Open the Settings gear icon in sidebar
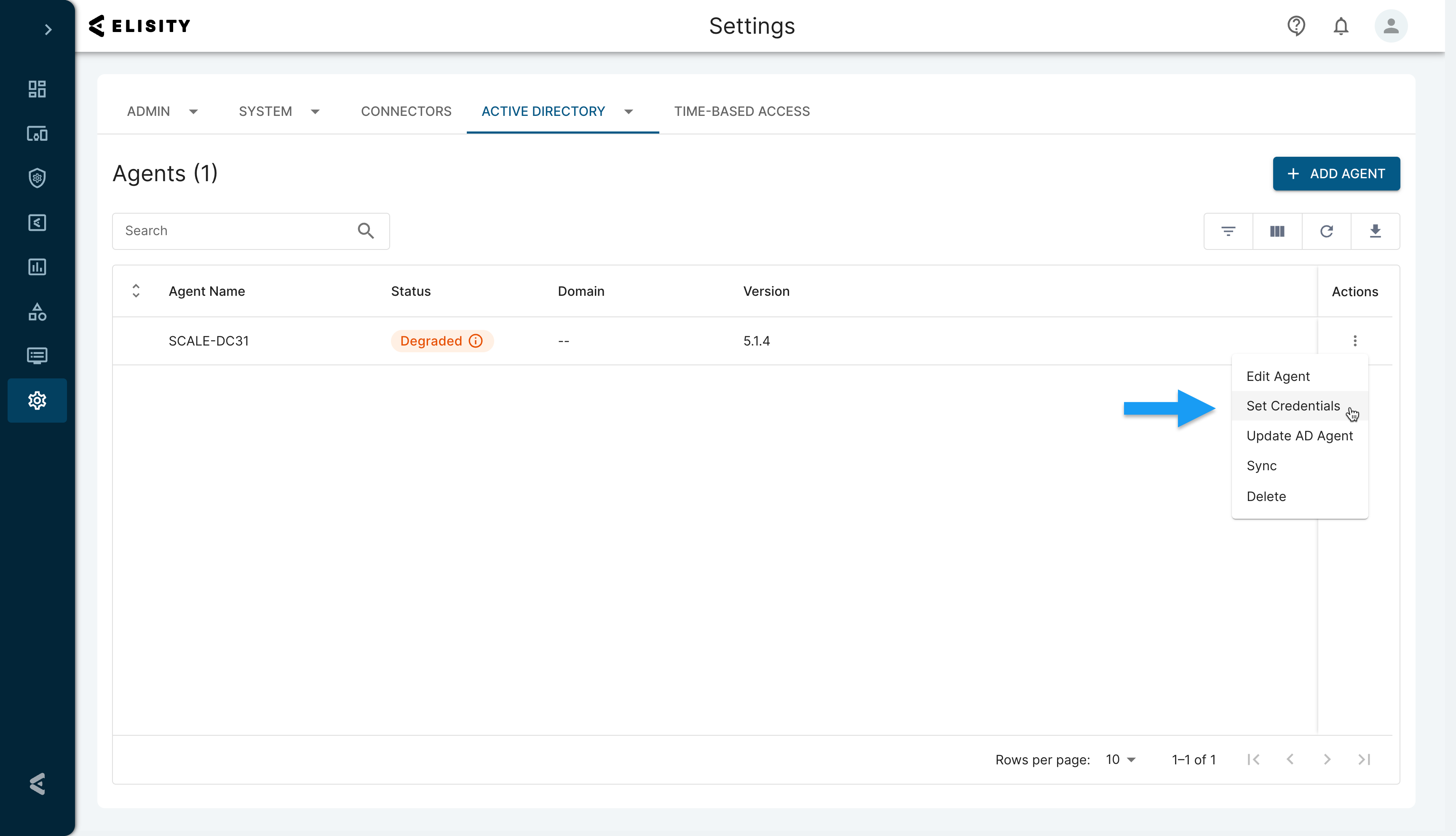This screenshot has width=1456, height=836. coord(37,400)
